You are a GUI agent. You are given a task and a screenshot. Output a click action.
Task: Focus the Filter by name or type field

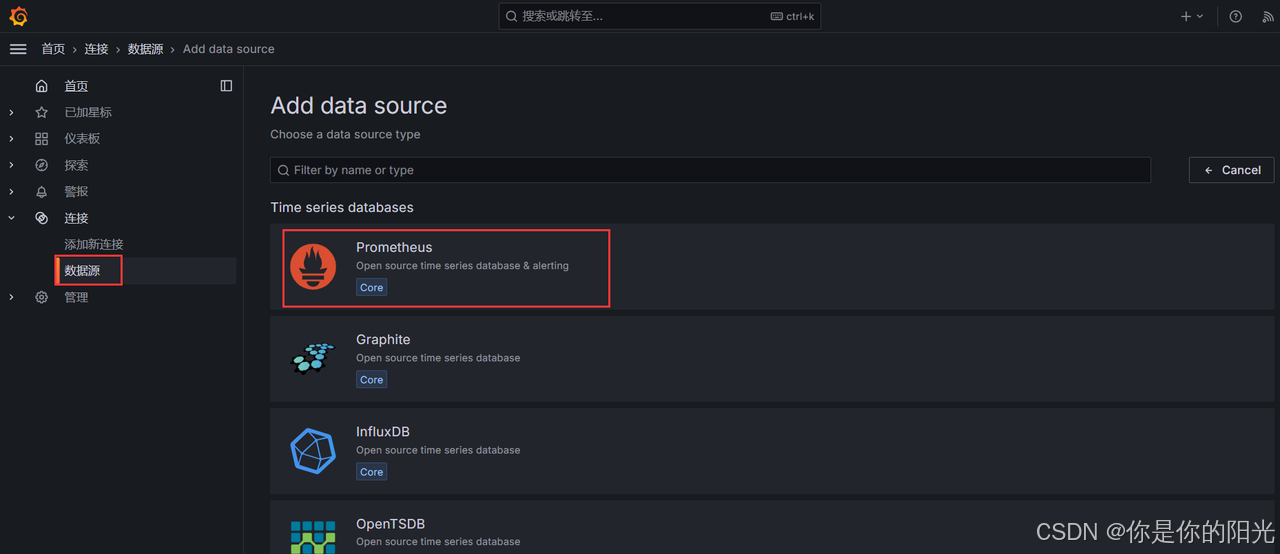tap(710, 170)
